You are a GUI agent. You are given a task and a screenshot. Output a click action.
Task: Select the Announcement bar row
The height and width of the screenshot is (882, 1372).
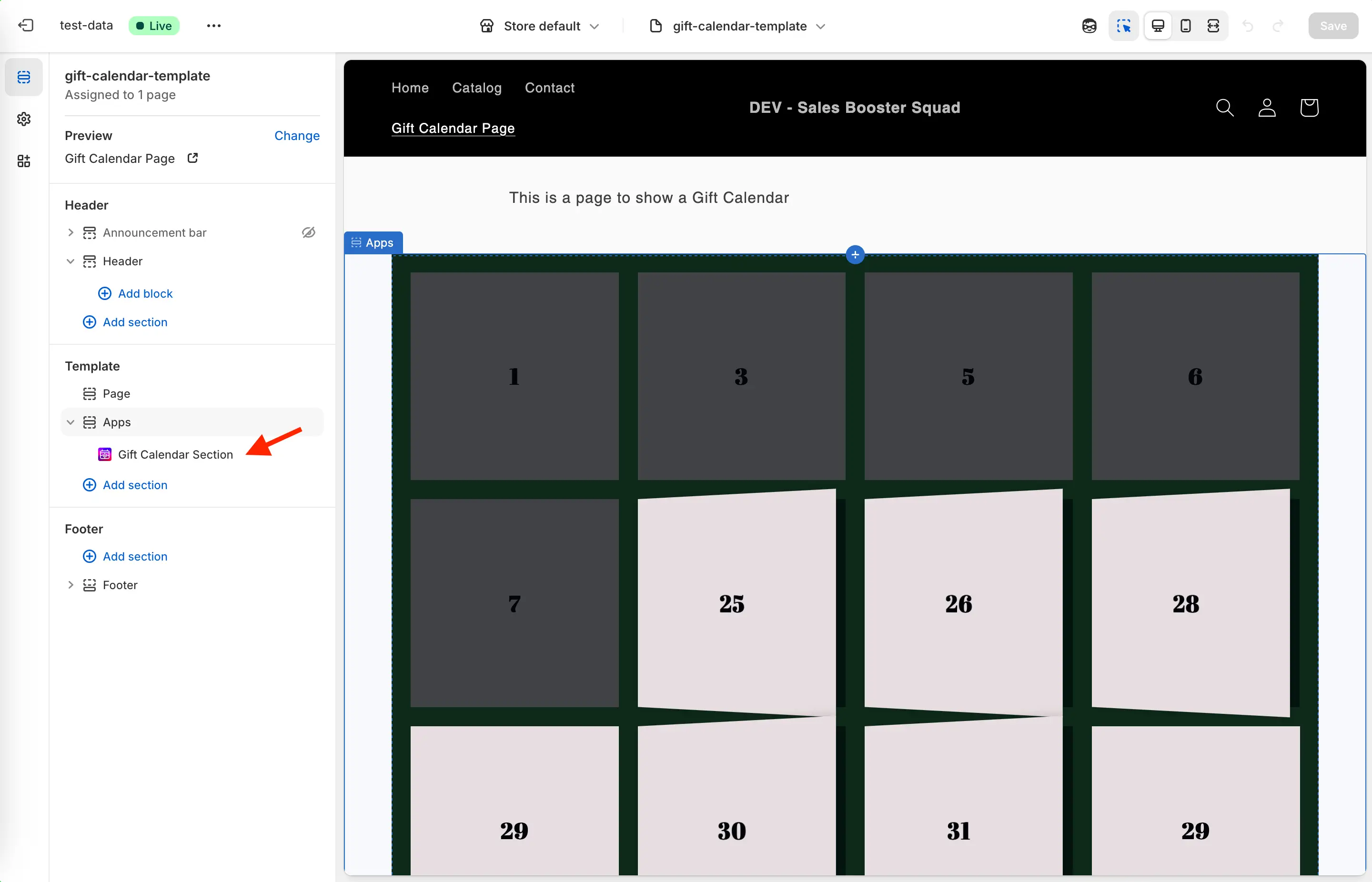coord(192,232)
